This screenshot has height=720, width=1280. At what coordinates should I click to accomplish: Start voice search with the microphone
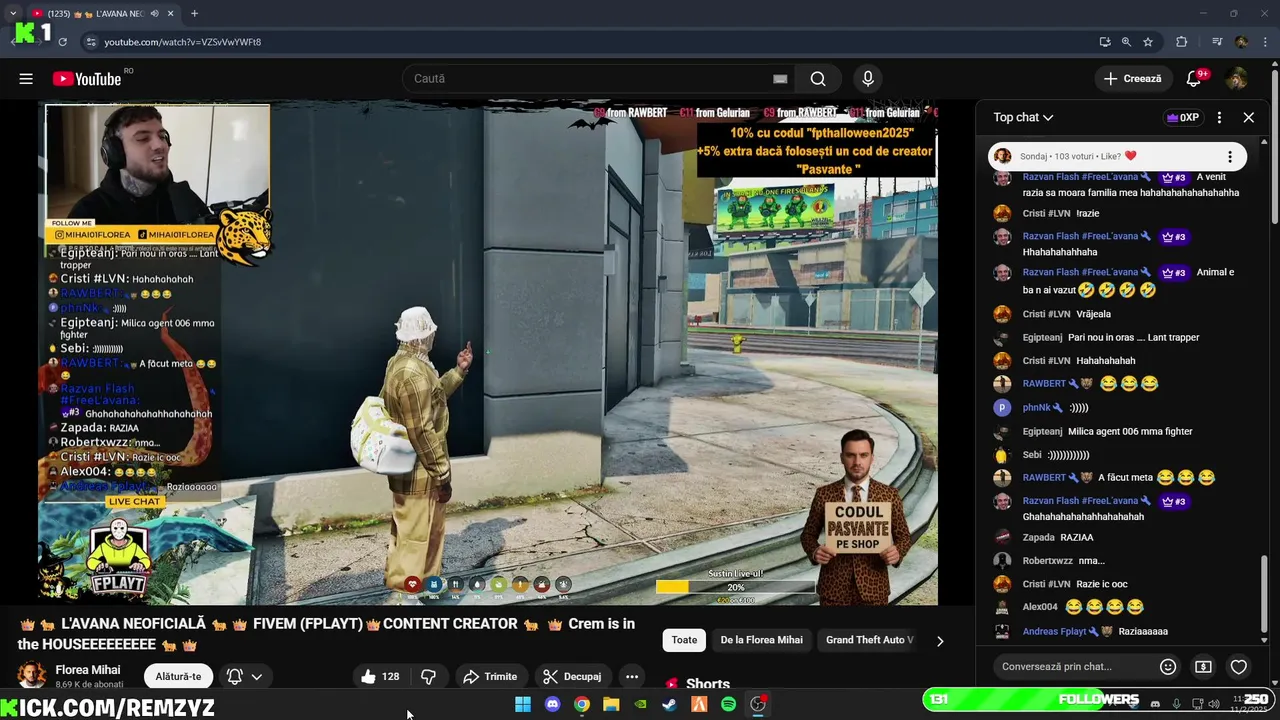(x=868, y=79)
